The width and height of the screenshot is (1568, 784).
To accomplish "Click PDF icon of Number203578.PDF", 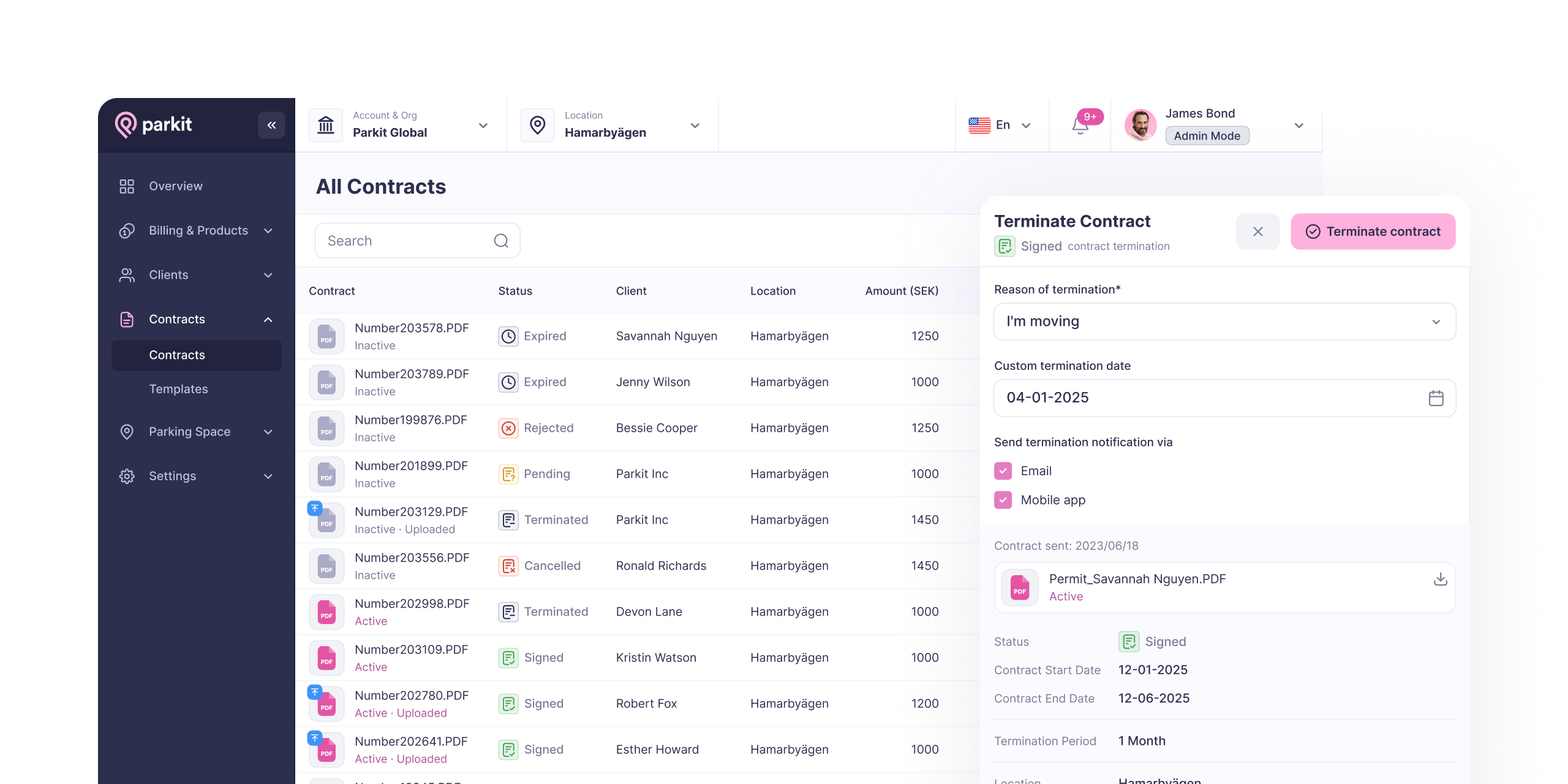I will 326,336.
